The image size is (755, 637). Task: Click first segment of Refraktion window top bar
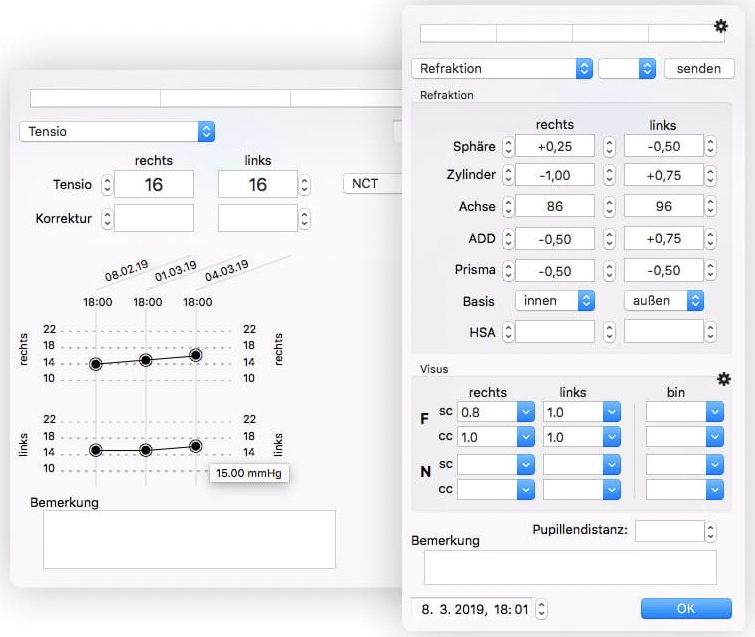(x=458, y=33)
